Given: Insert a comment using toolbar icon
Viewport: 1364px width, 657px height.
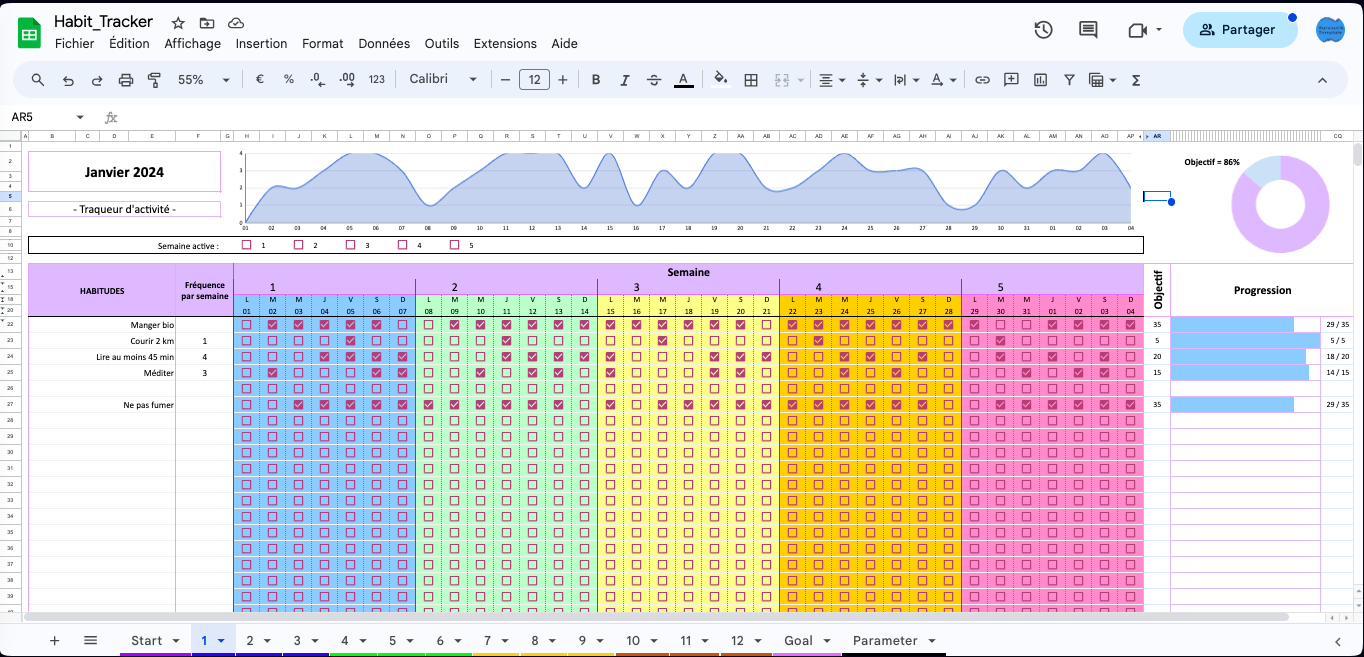Looking at the screenshot, I should pyautogui.click(x=1011, y=79).
